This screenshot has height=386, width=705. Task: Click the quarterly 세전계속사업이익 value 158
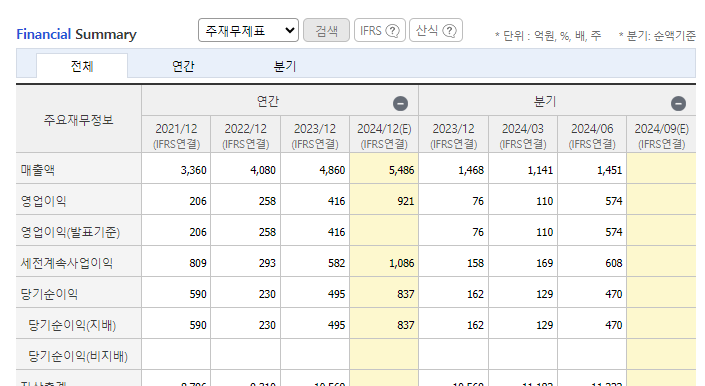tap(475, 263)
